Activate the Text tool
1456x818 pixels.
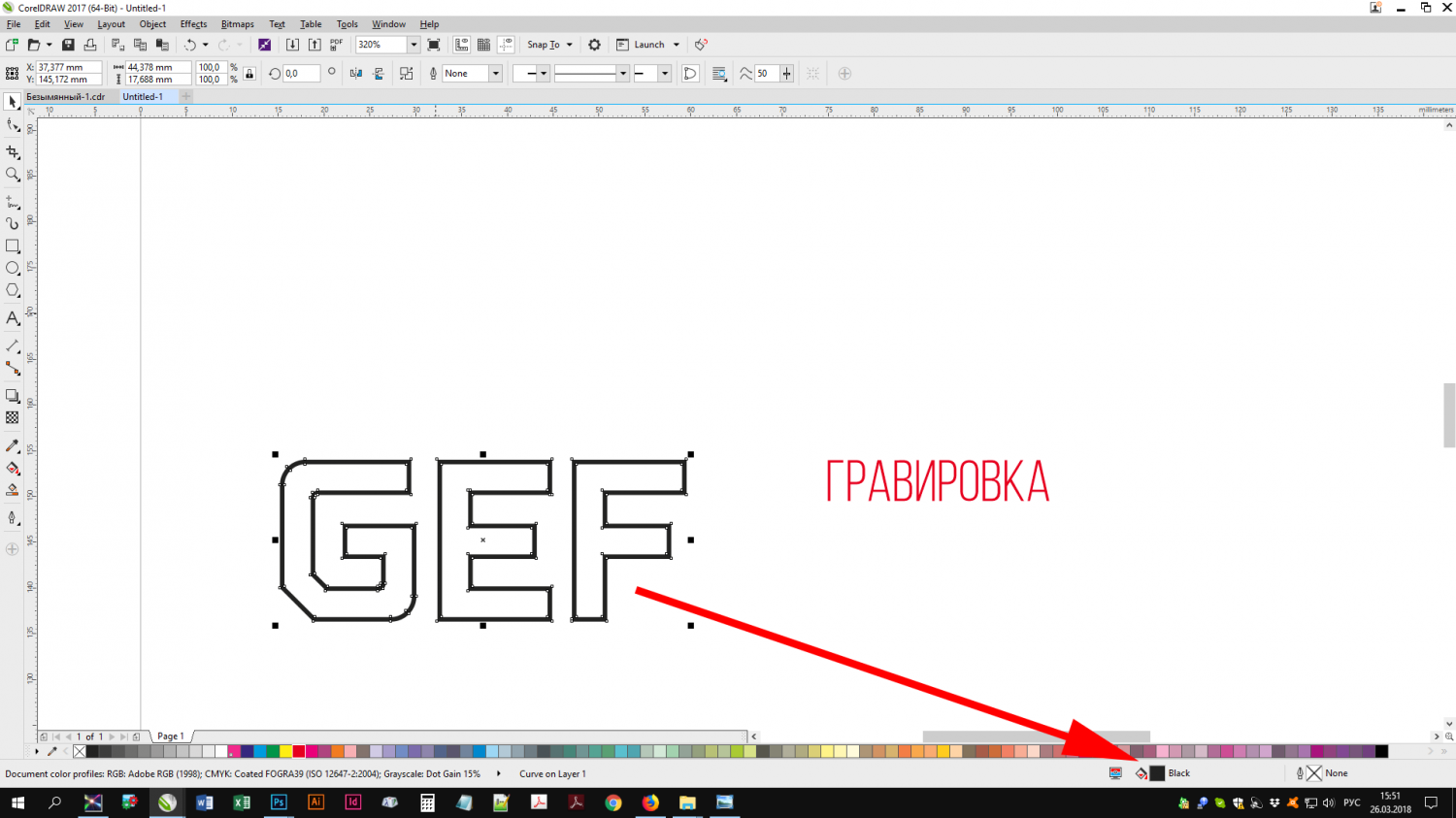pyautogui.click(x=13, y=318)
